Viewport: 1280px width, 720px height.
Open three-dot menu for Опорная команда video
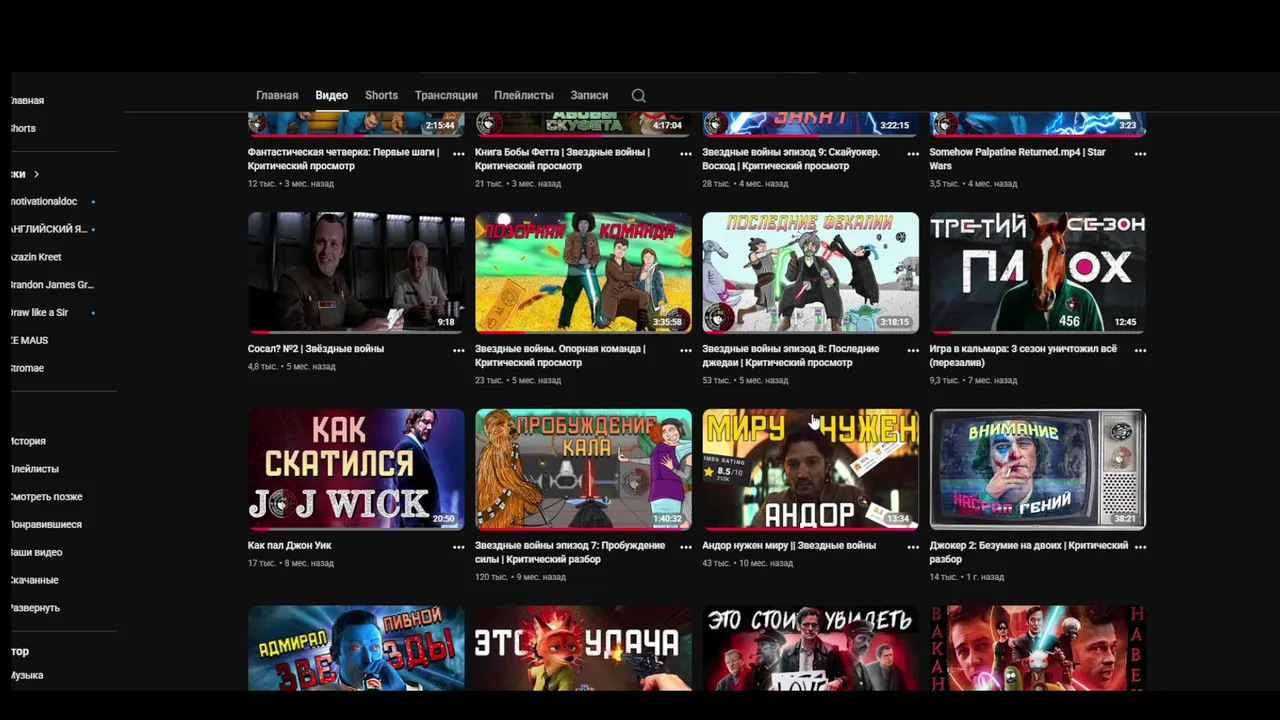685,351
